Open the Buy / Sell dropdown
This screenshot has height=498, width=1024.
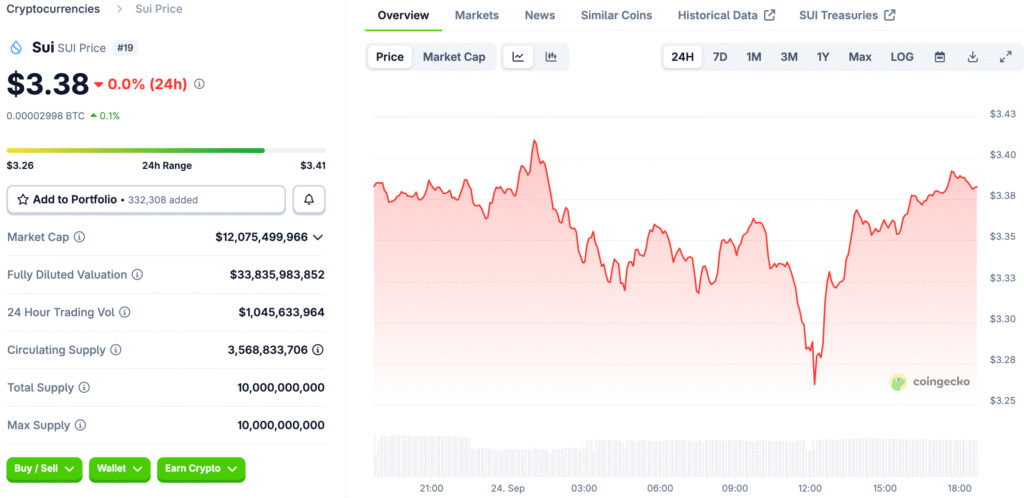[44, 469]
